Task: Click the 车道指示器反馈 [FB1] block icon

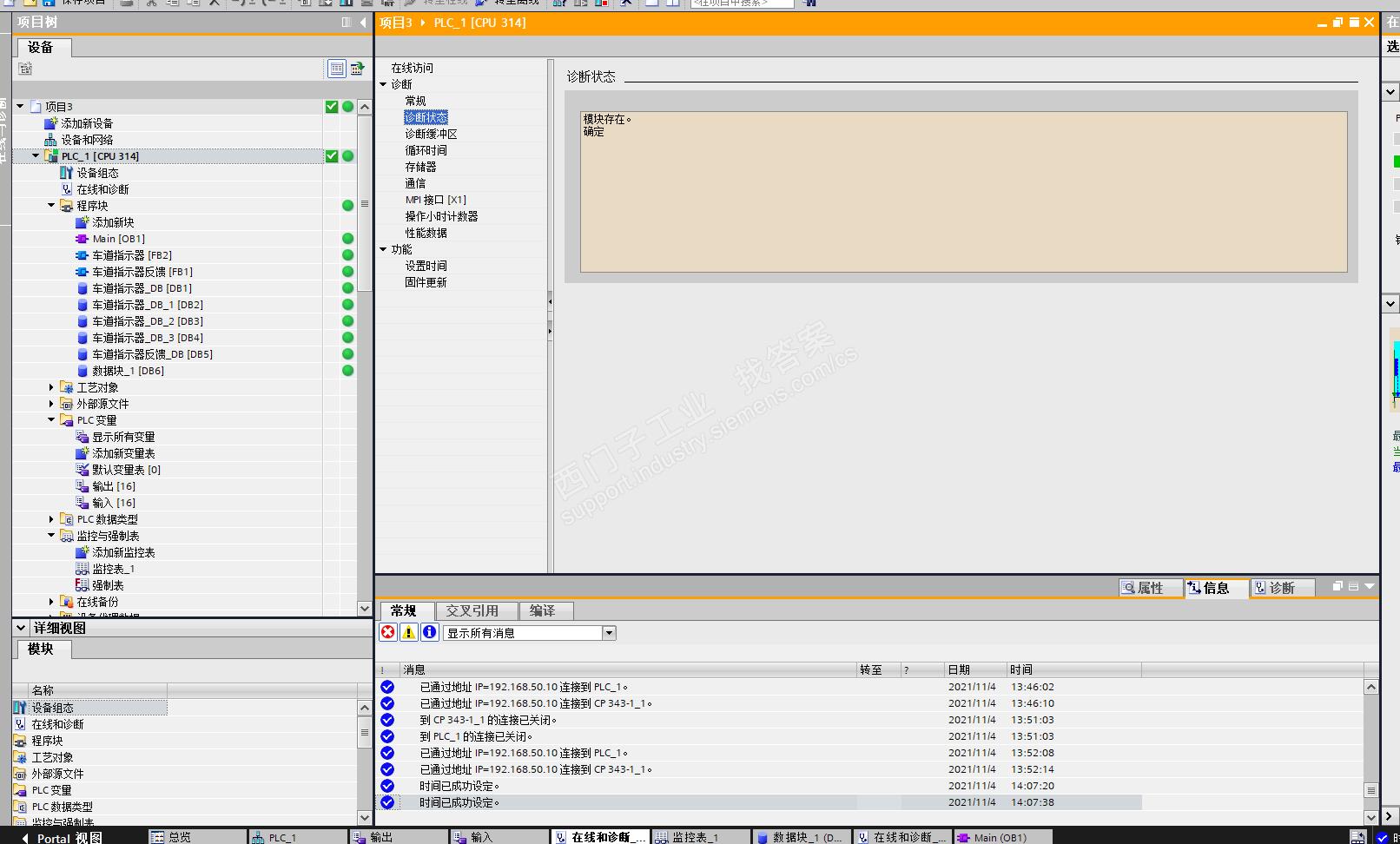Action: 83,272
